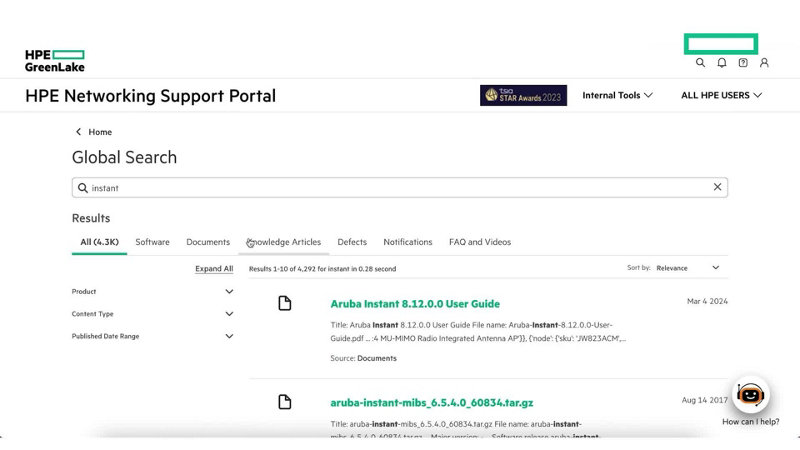
Task: Open the help question mark icon
Action: [743, 63]
